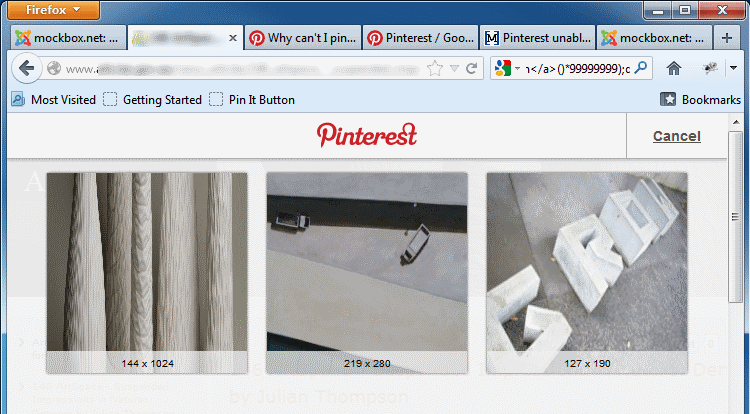The width and height of the screenshot is (750, 414).
Task: Go to the Home page icon
Action: click(x=673, y=68)
